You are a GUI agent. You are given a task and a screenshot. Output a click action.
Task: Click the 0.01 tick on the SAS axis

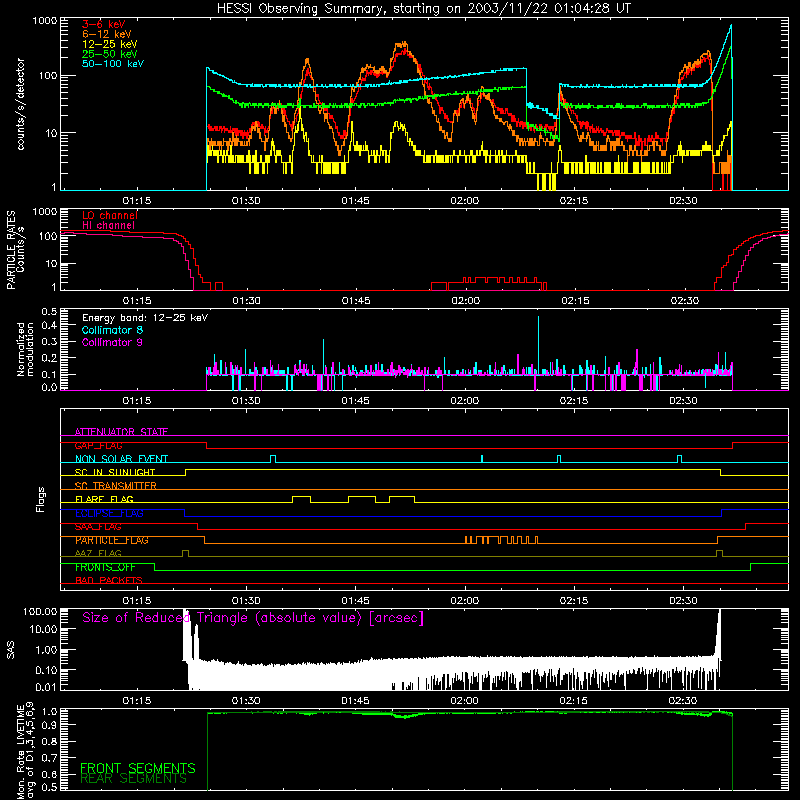click(46, 687)
